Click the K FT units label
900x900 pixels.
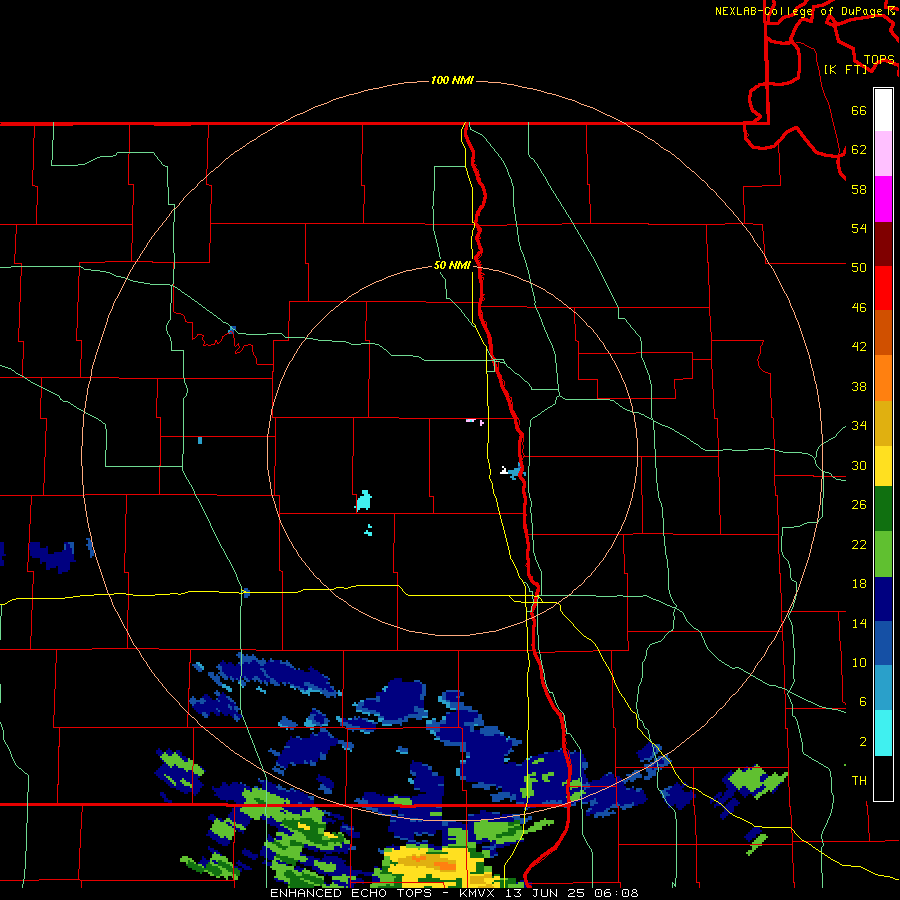coord(845,69)
